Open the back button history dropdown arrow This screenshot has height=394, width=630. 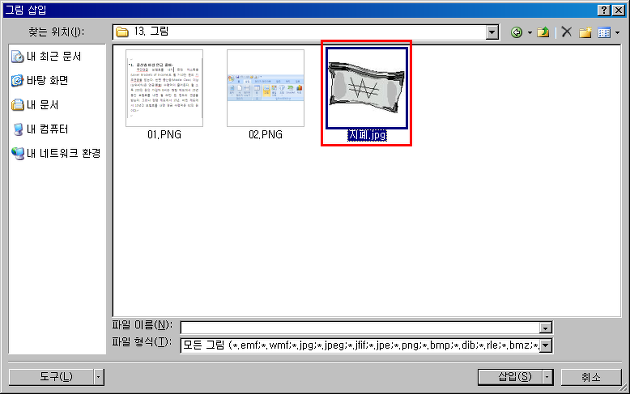pyautogui.click(x=530, y=33)
